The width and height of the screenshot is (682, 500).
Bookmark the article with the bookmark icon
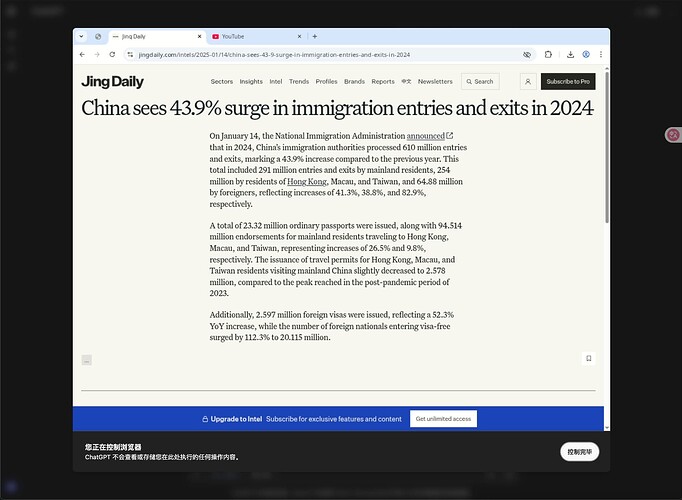pos(588,359)
